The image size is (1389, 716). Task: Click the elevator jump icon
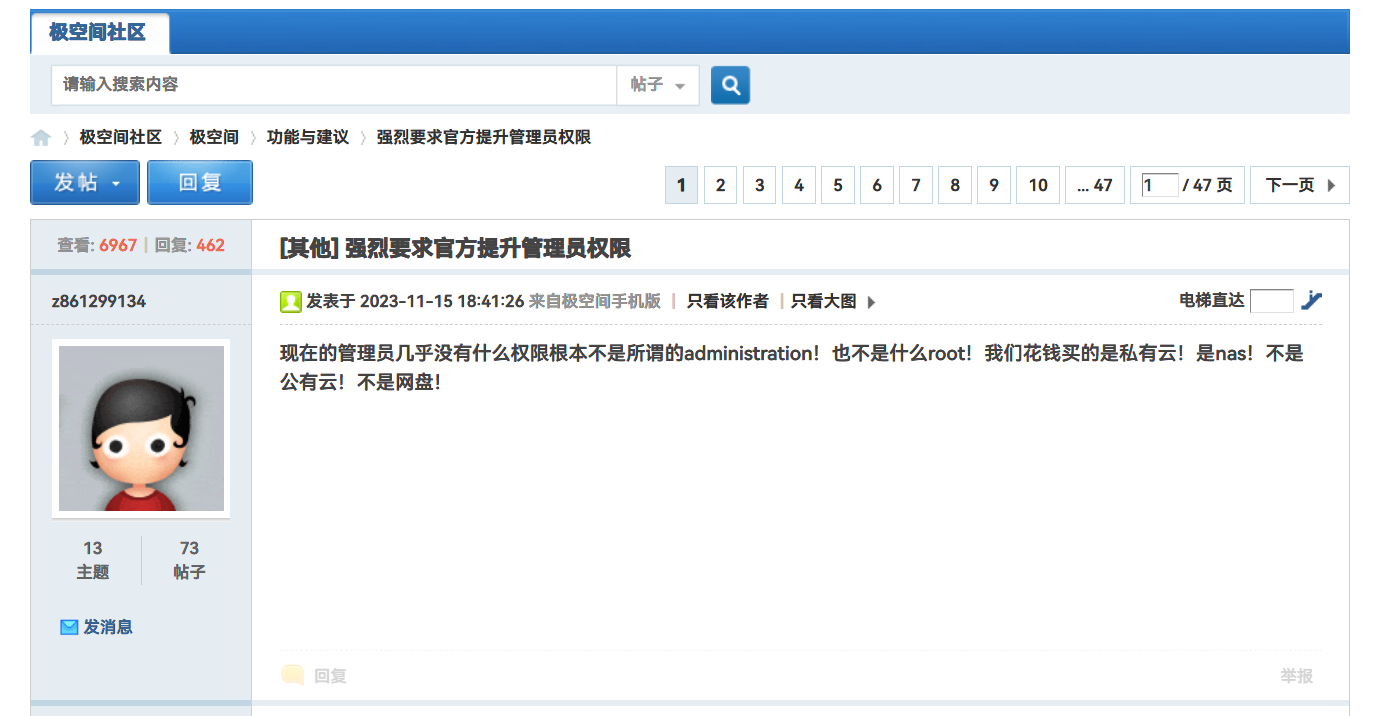click(x=1311, y=300)
